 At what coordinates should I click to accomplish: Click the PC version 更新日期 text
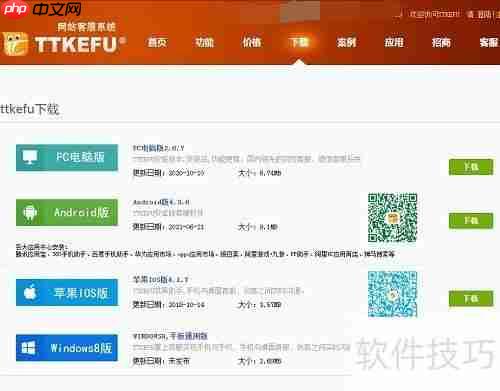[x=168, y=173]
